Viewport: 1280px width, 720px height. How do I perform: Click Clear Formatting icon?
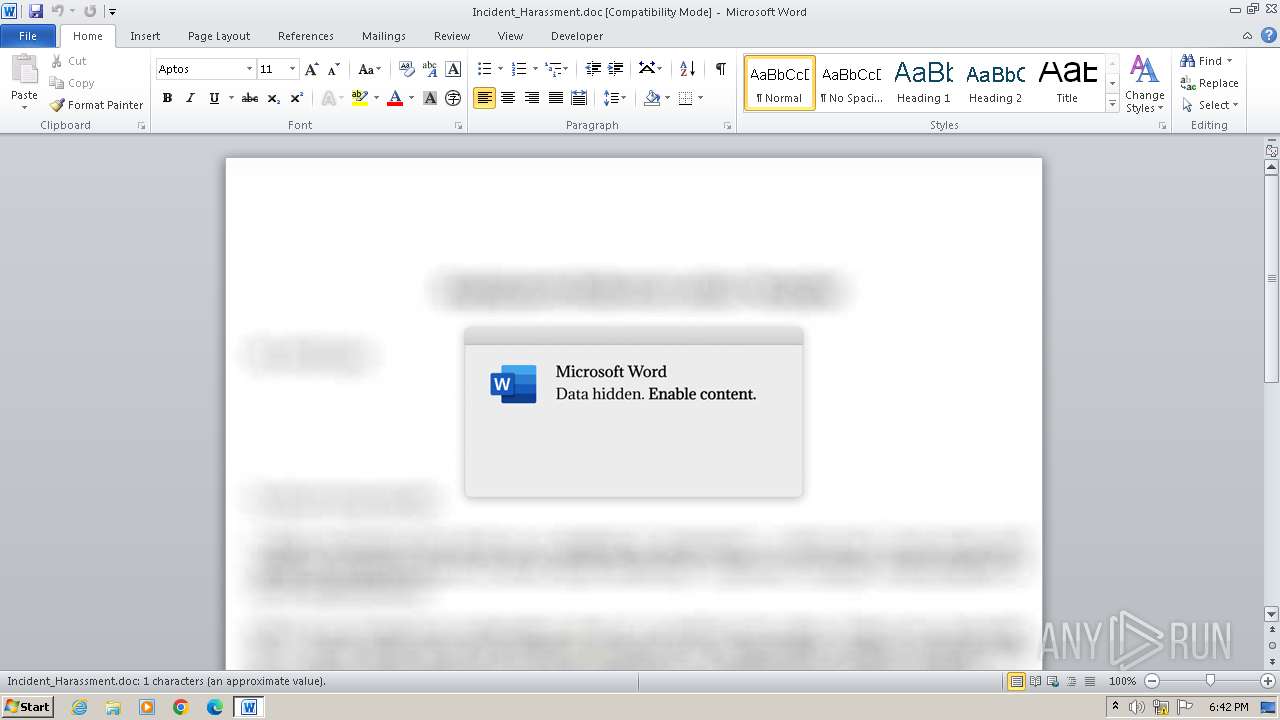point(406,69)
